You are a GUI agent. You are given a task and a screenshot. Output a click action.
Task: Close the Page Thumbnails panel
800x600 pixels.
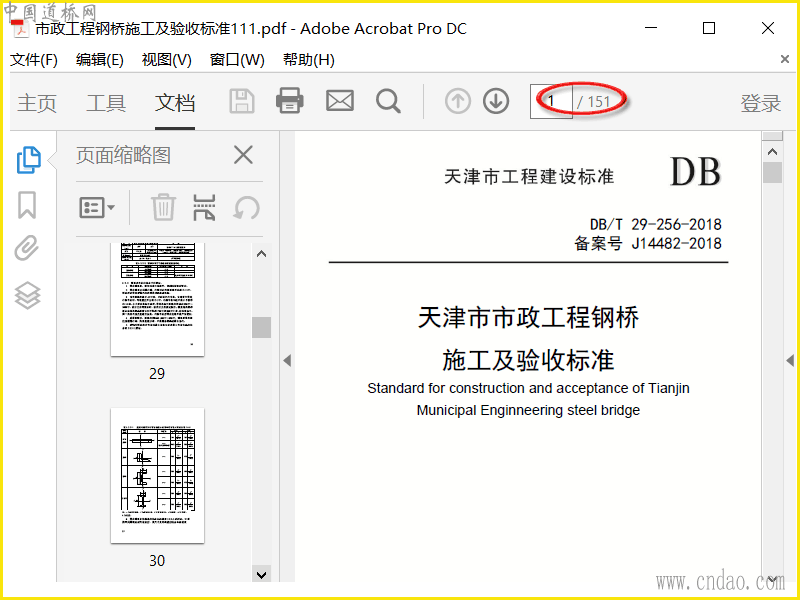(243, 155)
